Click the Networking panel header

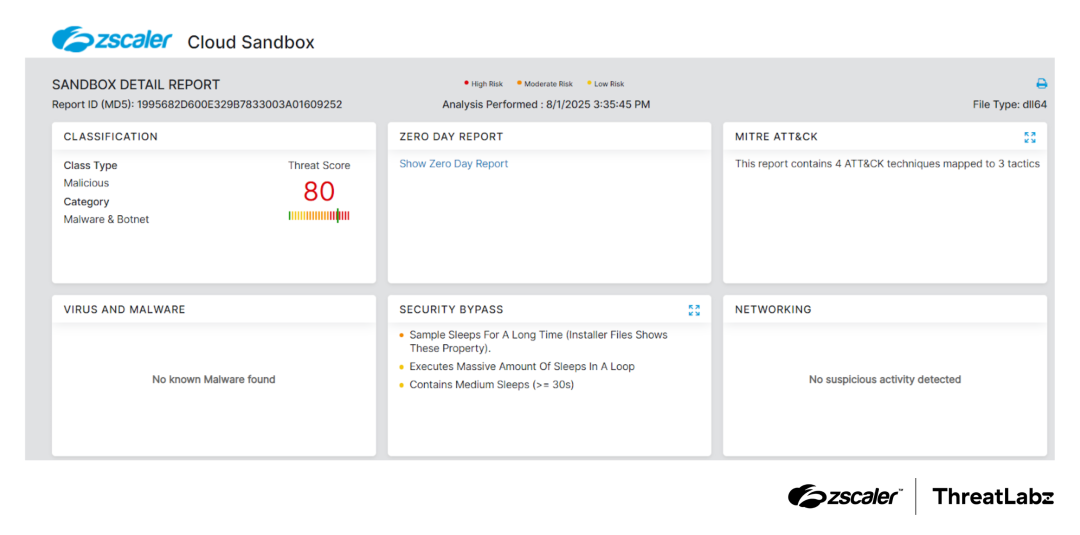(773, 310)
